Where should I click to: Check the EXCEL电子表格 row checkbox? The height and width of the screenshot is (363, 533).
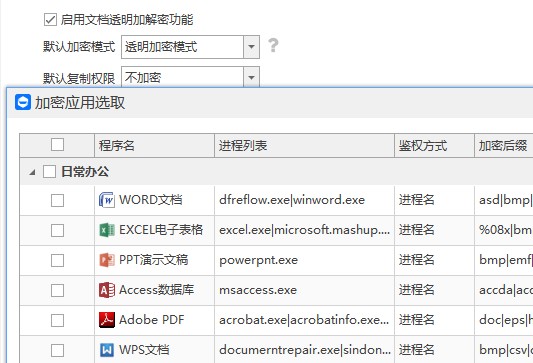pyautogui.click(x=57, y=230)
